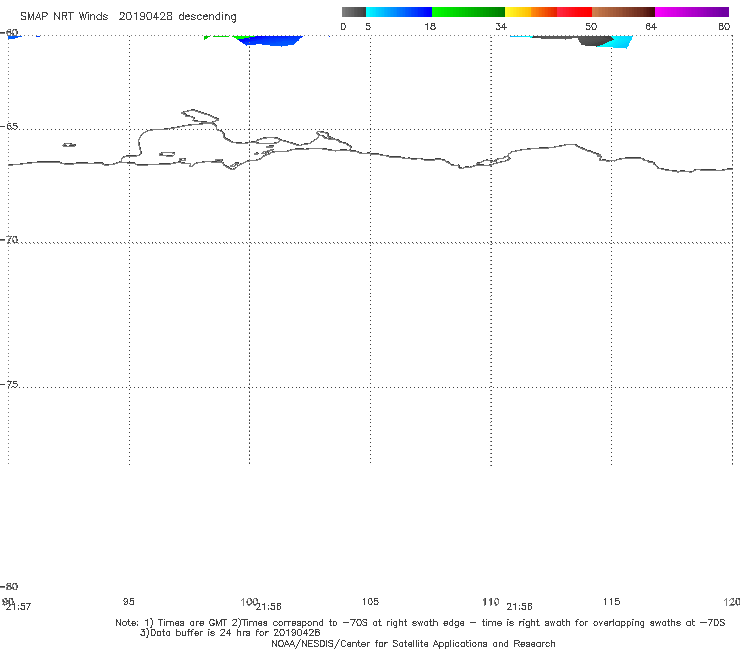Click the color bar label "50"
The height and width of the screenshot is (650, 740).
coord(591,27)
